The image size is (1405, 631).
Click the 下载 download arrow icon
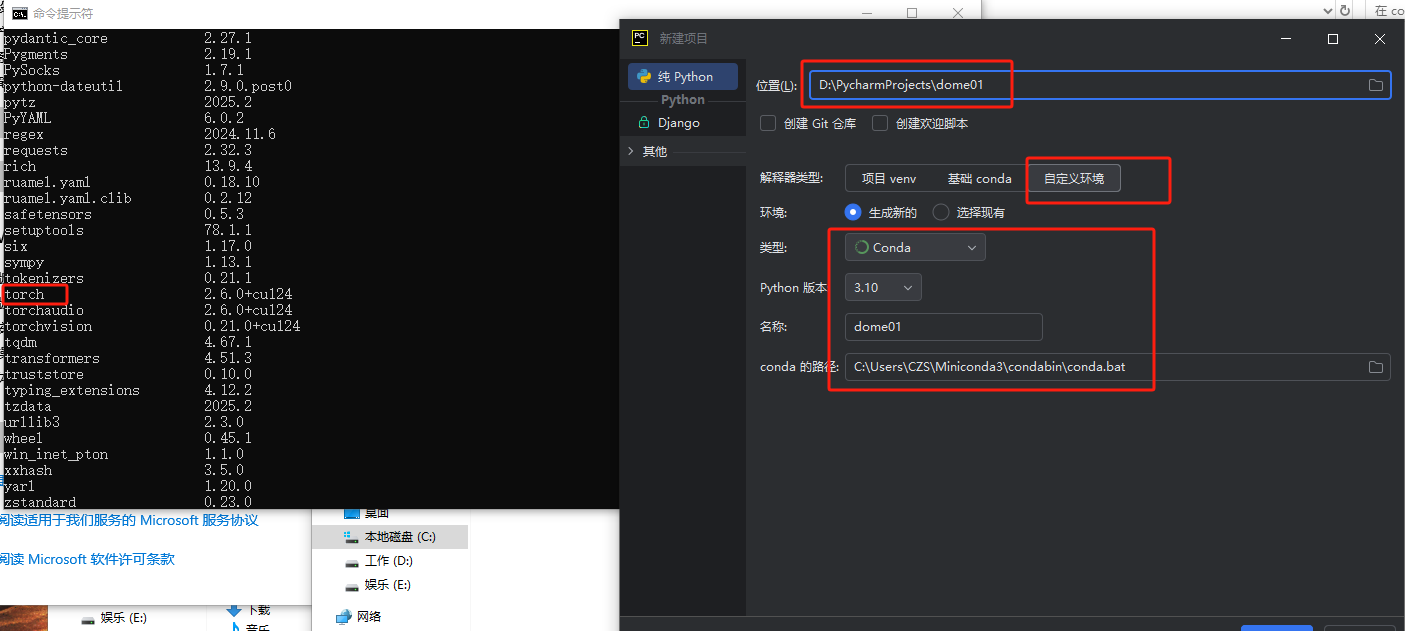click(234, 609)
